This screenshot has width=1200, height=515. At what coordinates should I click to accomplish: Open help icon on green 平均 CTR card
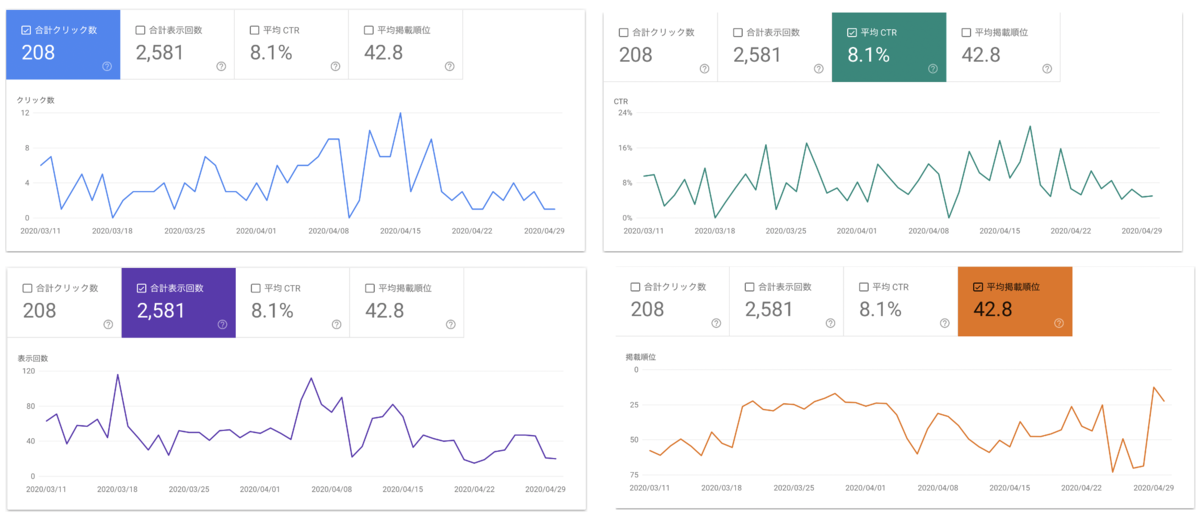coord(932,69)
